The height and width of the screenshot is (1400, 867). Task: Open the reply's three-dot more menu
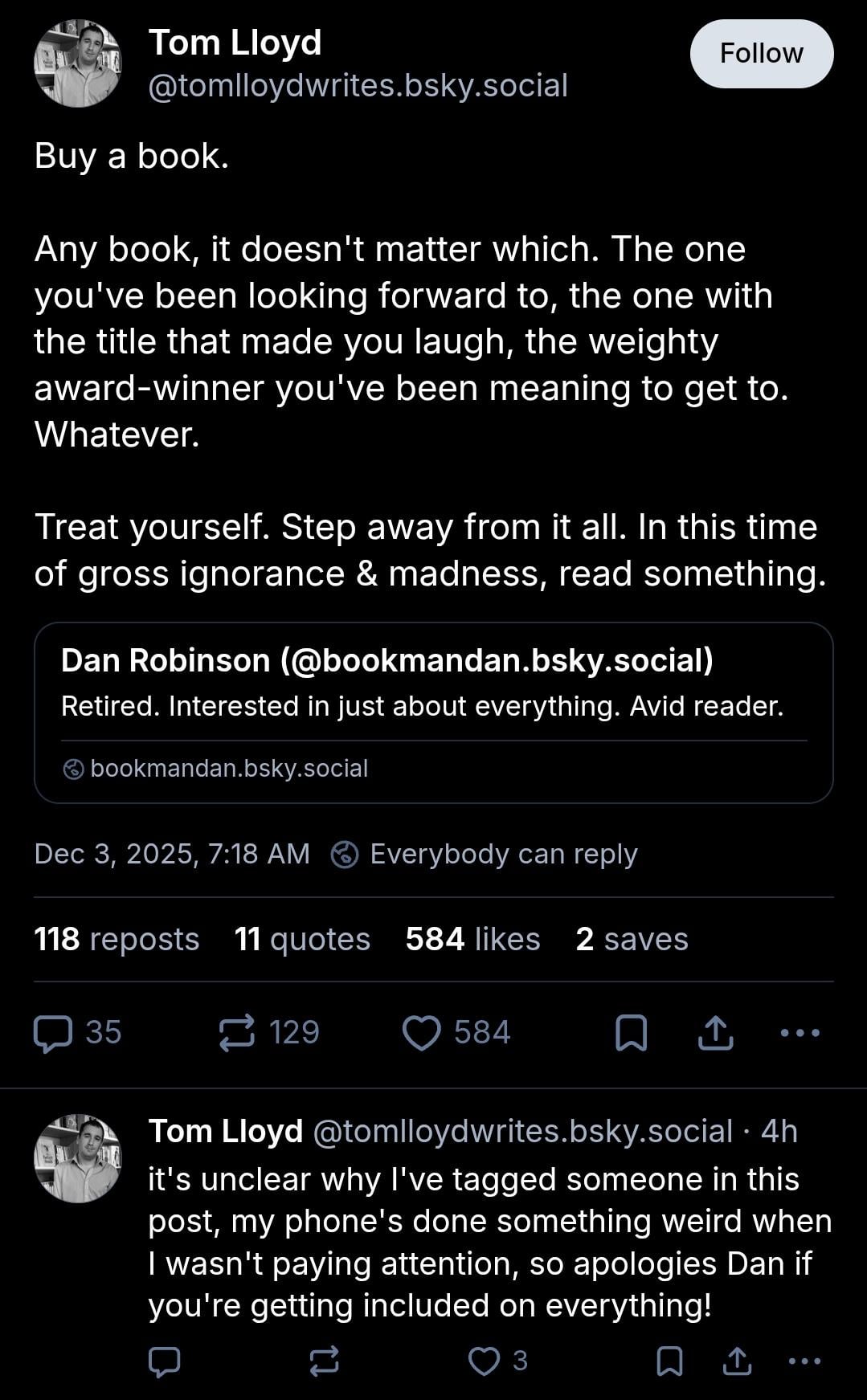tap(804, 1361)
